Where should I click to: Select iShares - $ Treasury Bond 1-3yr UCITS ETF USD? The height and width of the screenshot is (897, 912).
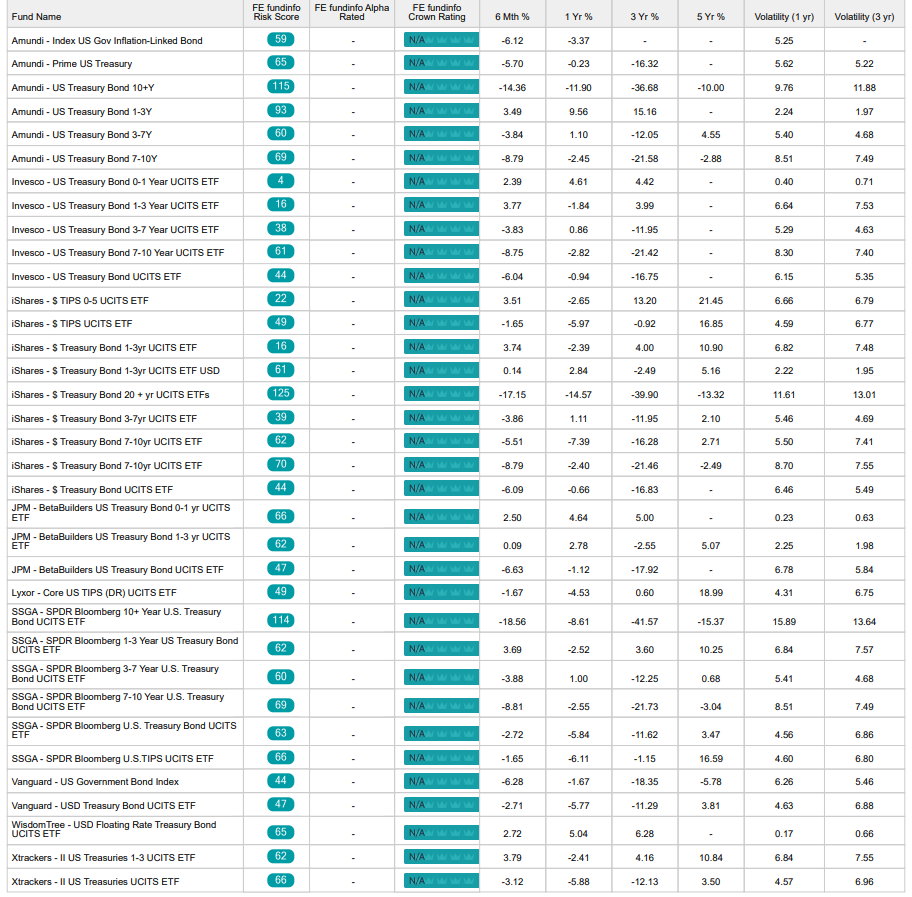[x=116, y=371]
